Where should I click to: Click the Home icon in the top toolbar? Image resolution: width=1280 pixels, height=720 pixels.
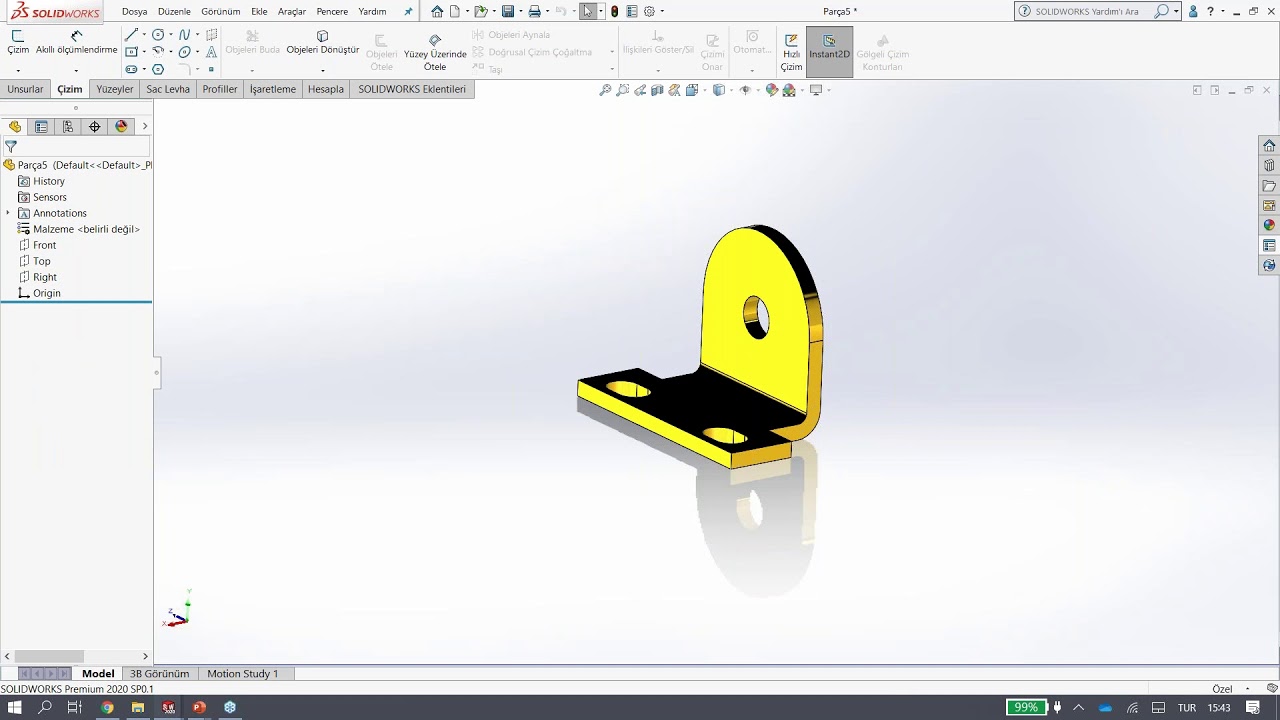point(437,11)
